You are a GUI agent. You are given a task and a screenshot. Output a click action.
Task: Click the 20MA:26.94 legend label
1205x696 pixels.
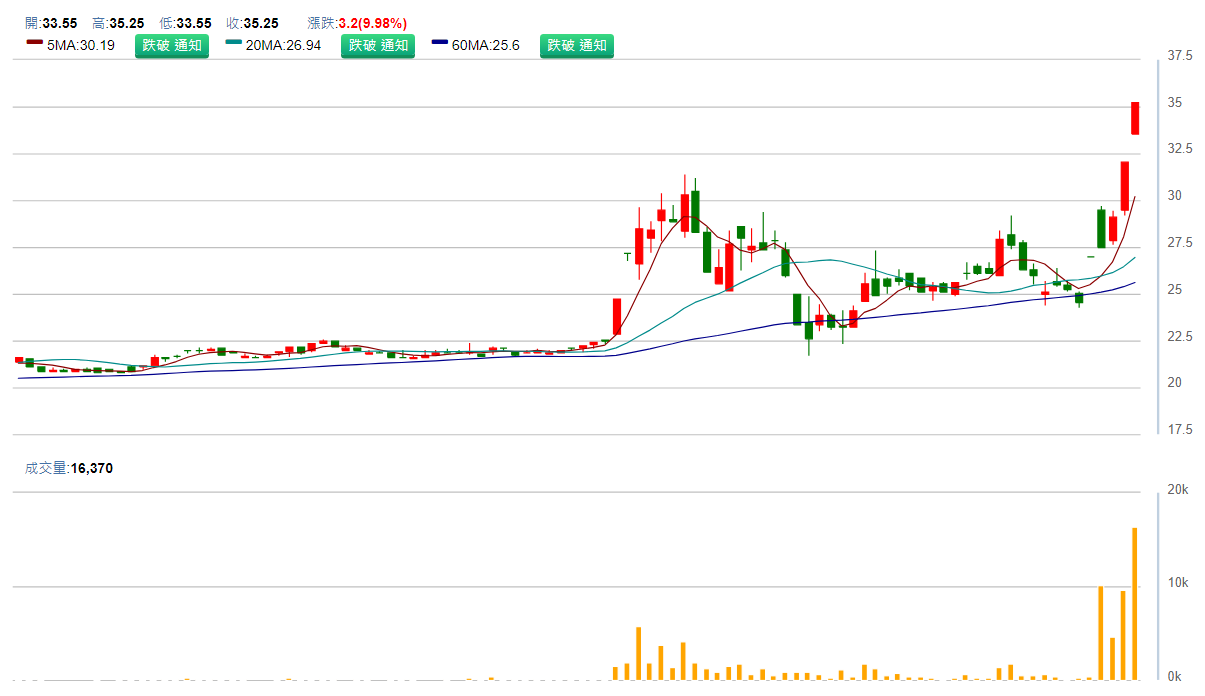click(x=286, y=45)
